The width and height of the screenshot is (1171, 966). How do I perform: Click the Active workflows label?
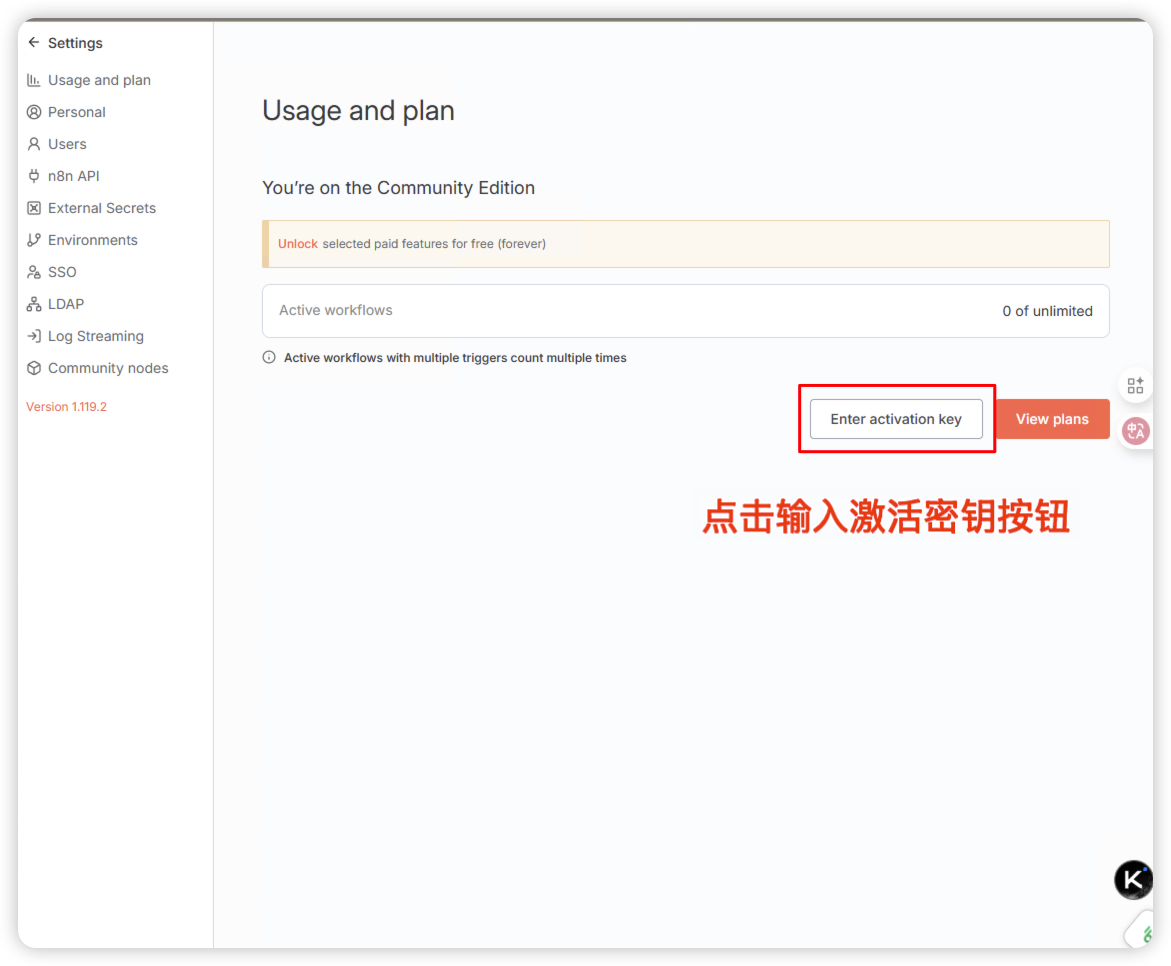tap(335, 311)
